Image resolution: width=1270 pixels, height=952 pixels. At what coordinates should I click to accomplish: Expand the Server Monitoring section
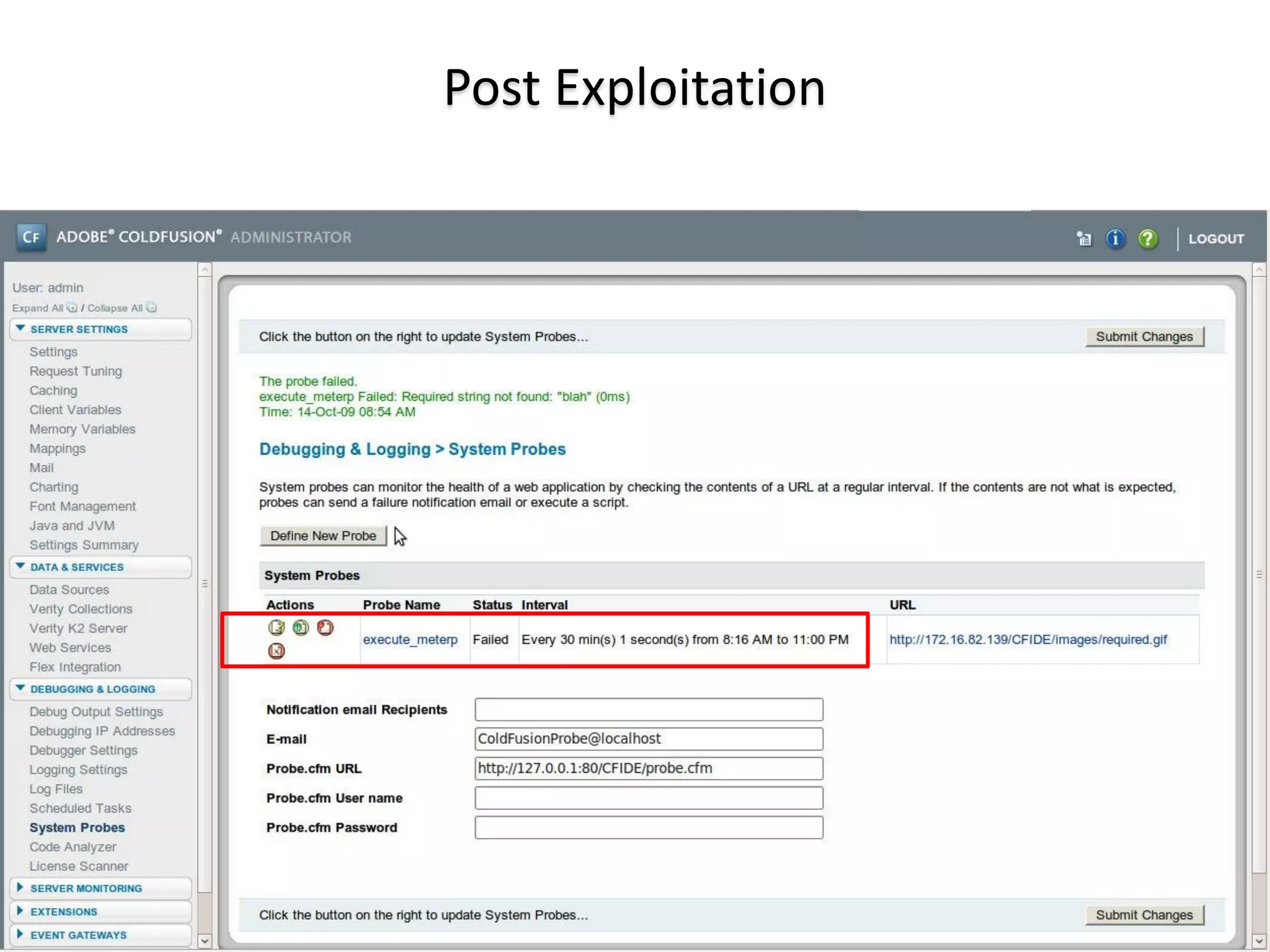coord(100,888)
